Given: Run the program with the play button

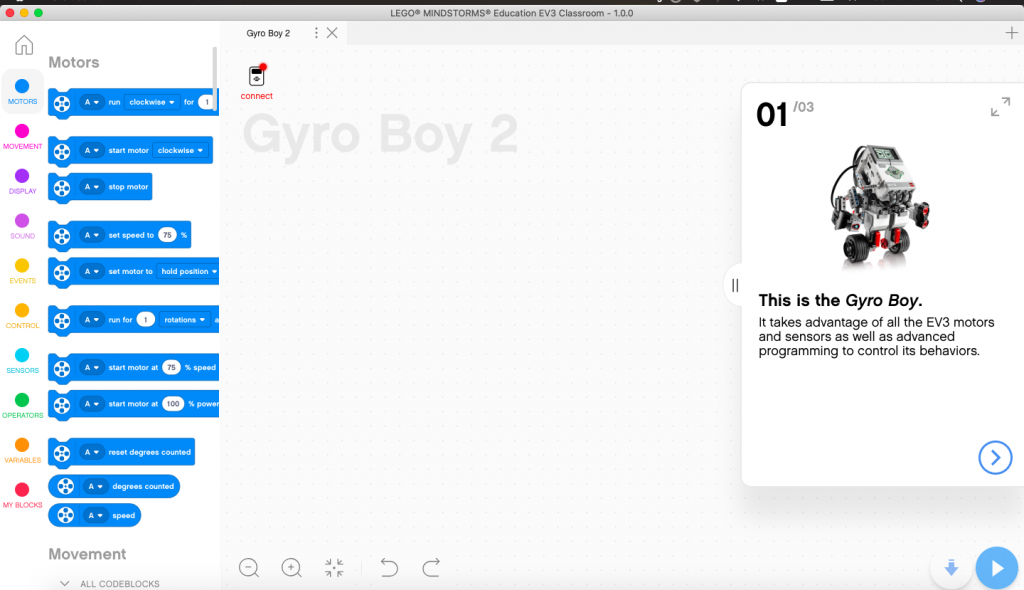Looking at the screenshot, I should [x=996, y=567].
